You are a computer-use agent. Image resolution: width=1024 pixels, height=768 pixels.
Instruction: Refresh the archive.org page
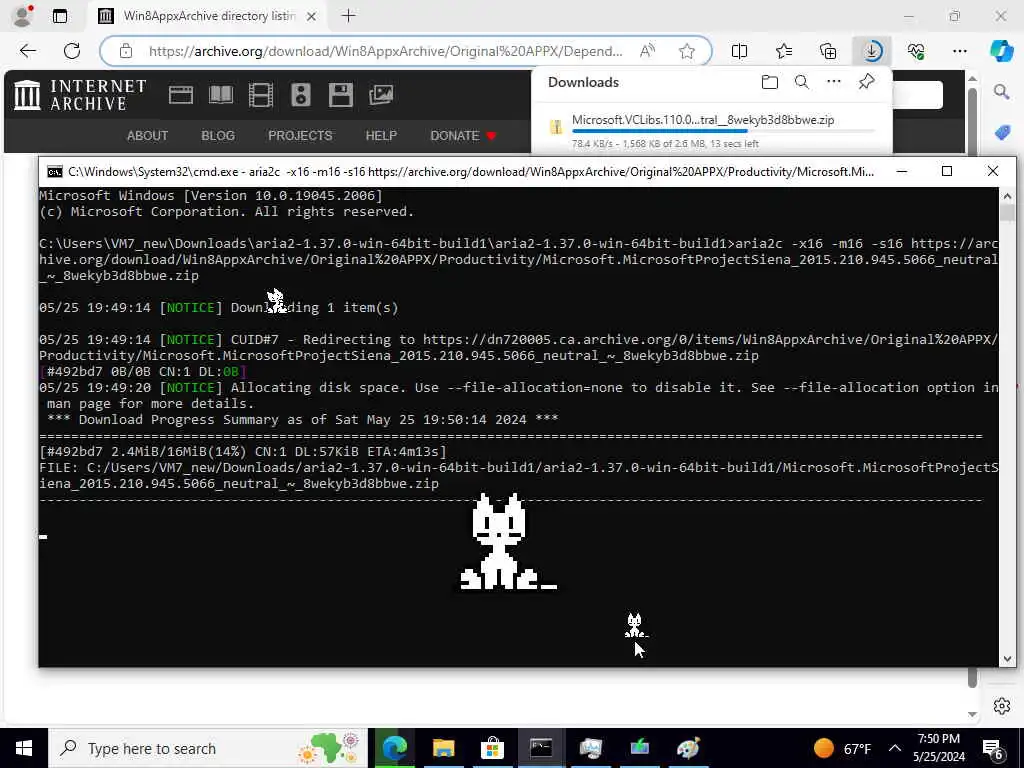[x=72, y=51]
